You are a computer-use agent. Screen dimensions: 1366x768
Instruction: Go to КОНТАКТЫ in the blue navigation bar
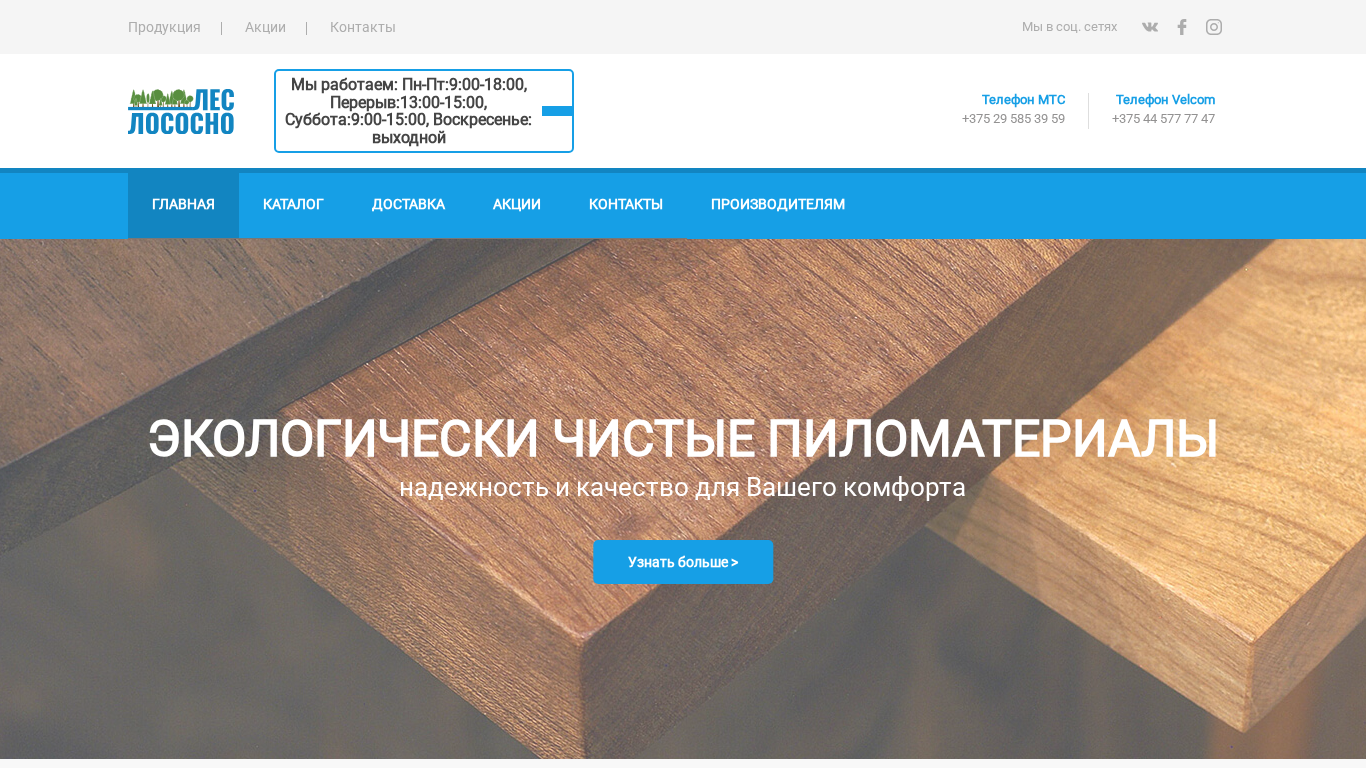626,205
